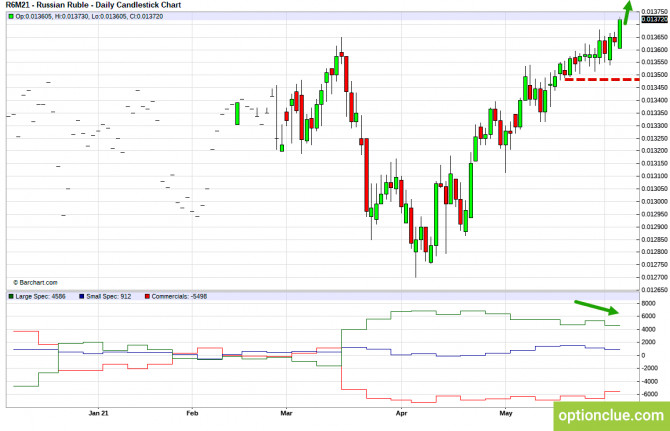Select the Feb date axis label
Screen dimensions: 670x431
tap(192, 413)
